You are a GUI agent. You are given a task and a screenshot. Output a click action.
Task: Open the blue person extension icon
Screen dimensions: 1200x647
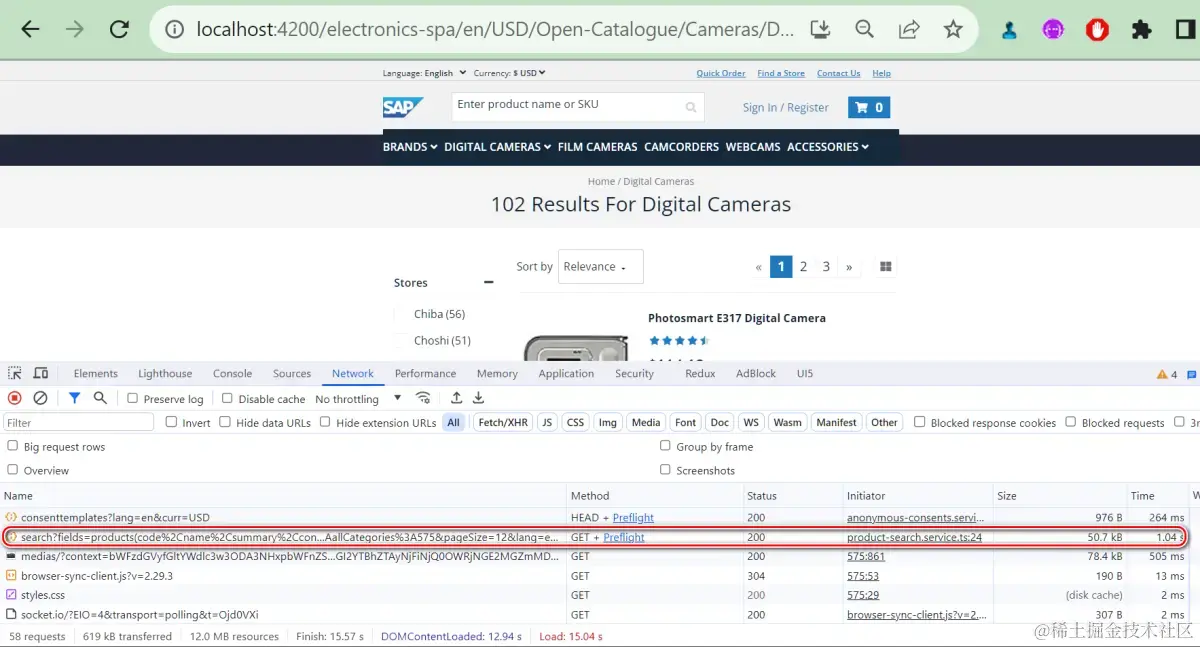(1009, 30)
